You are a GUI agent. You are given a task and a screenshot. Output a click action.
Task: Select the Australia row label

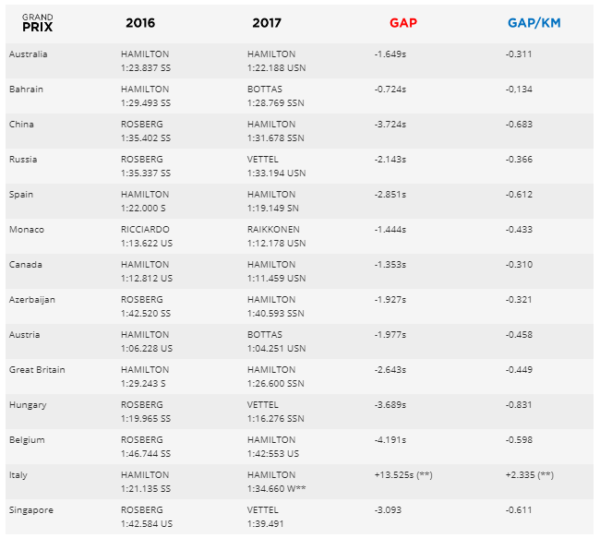tap(28, 54)
